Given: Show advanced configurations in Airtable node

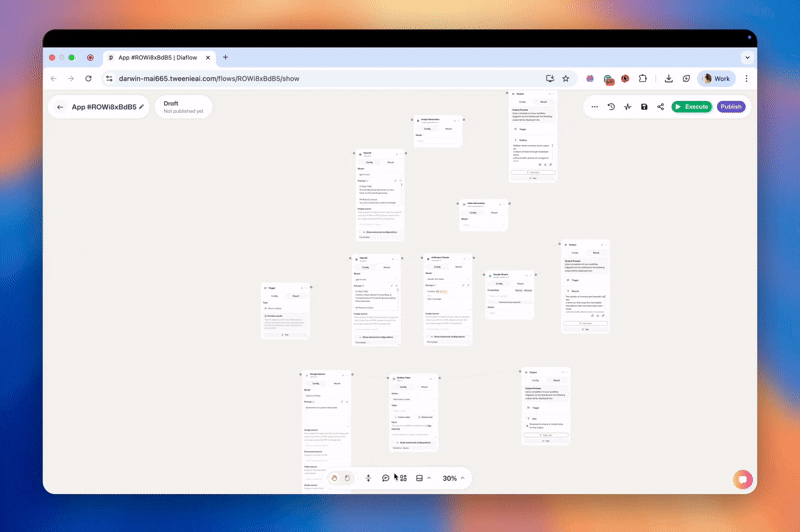Looking at the screenshot, I should [x=413, y=443].
